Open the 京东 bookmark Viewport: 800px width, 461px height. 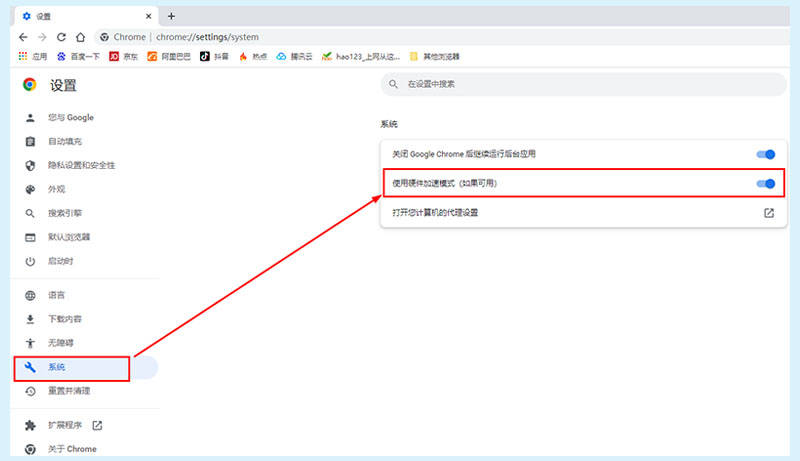point(123,57)
